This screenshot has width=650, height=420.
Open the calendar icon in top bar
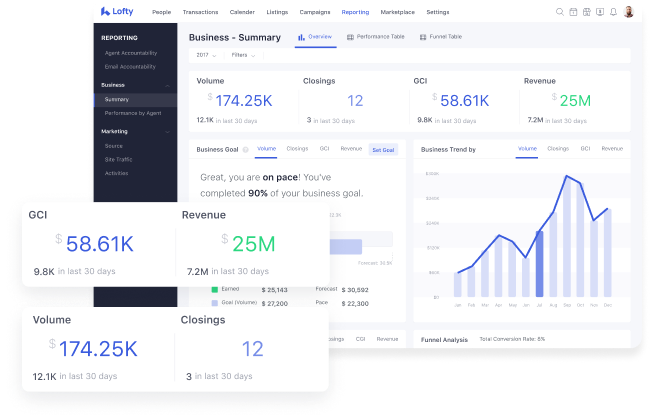coord(573,12)
